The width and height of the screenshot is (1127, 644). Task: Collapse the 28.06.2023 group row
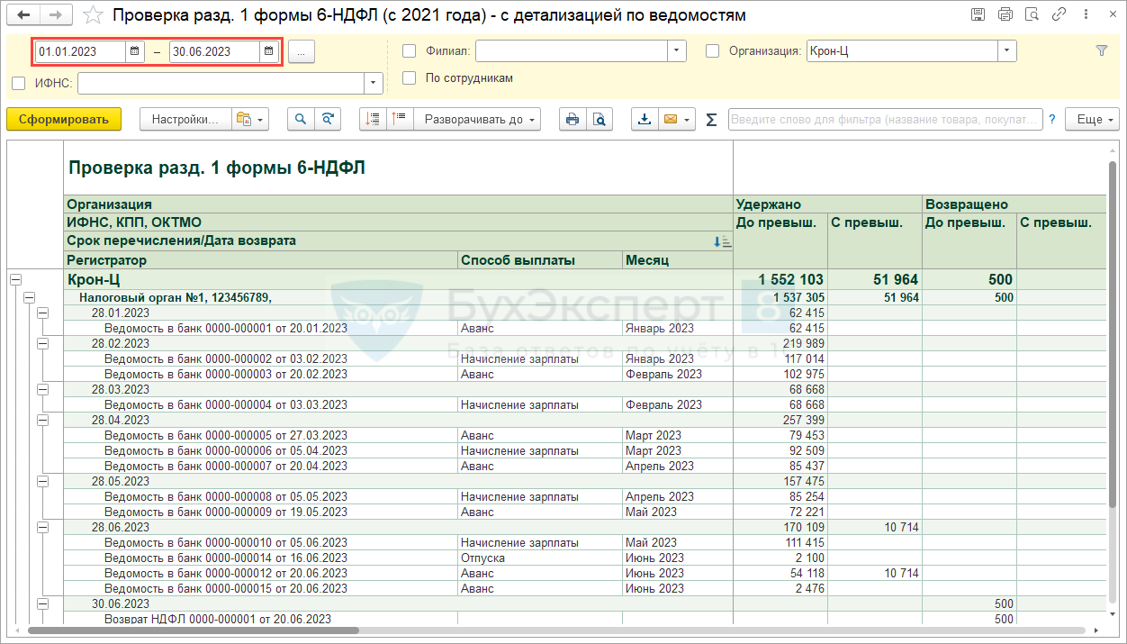point(42,527)
